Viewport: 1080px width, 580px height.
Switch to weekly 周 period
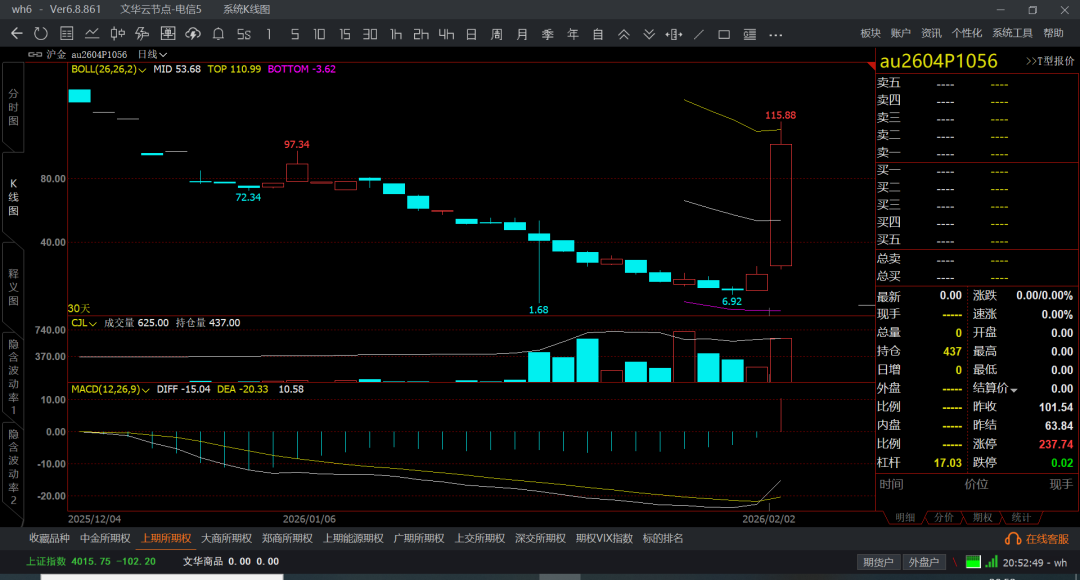pyautogui.click(x=497, y=34)
